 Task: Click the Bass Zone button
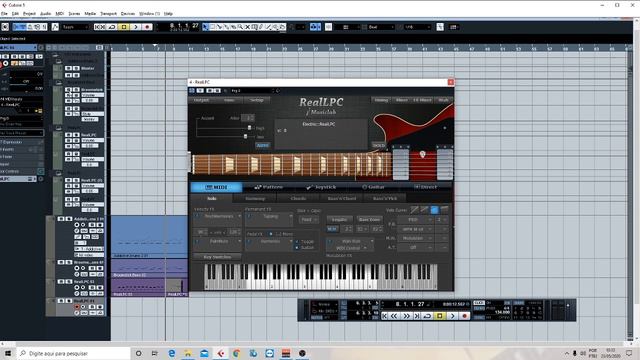click(x=369, y=220)
